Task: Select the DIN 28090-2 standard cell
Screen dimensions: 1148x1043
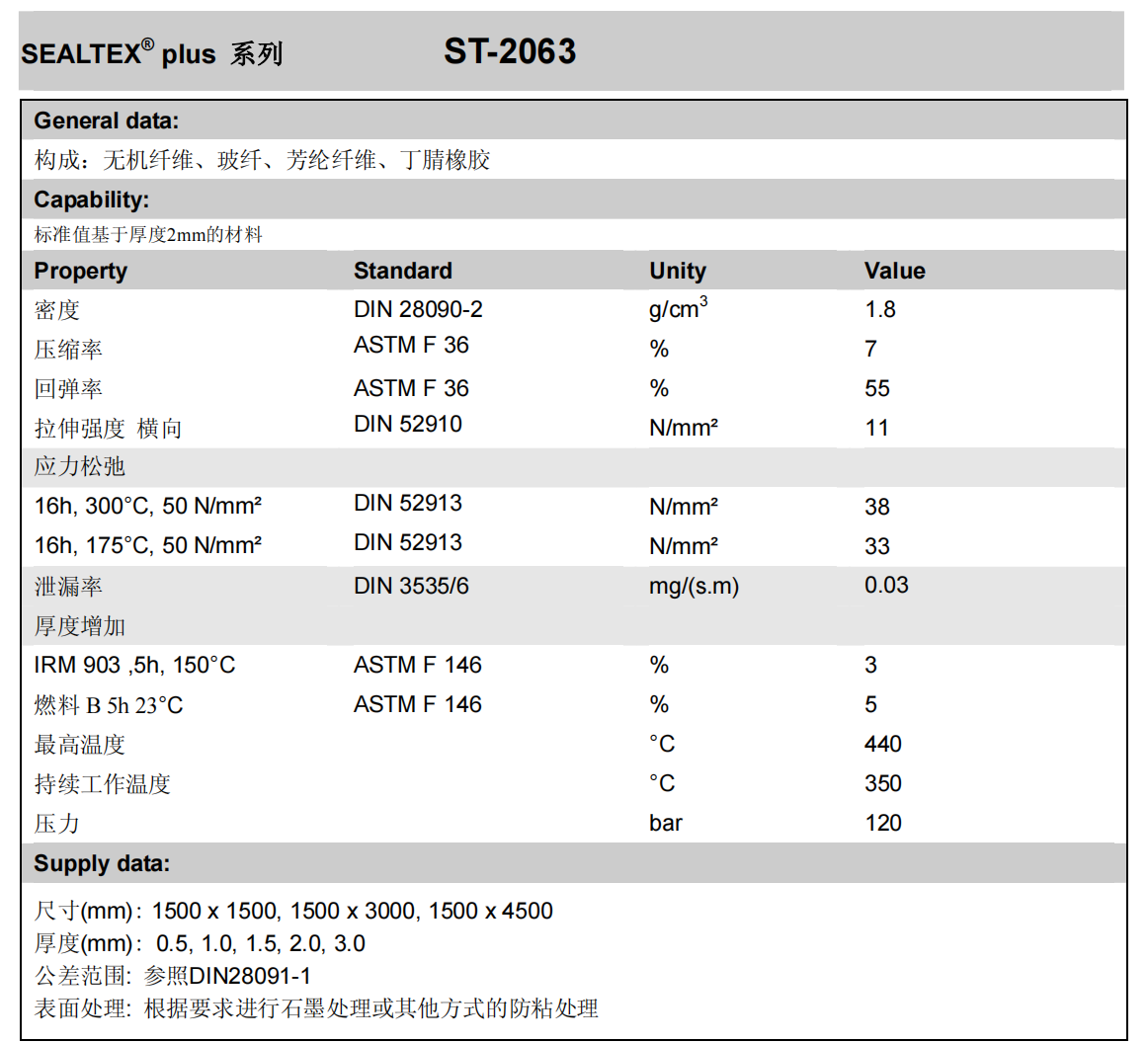Action: 418,309
